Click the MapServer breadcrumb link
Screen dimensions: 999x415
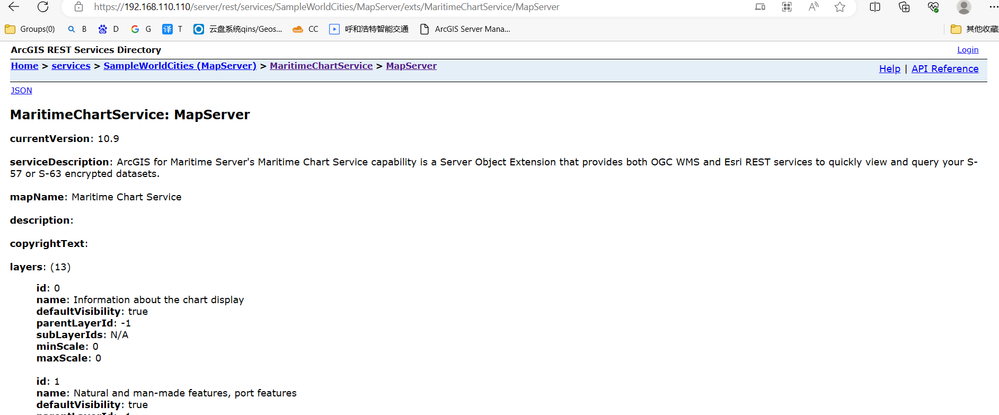(412, 66)
